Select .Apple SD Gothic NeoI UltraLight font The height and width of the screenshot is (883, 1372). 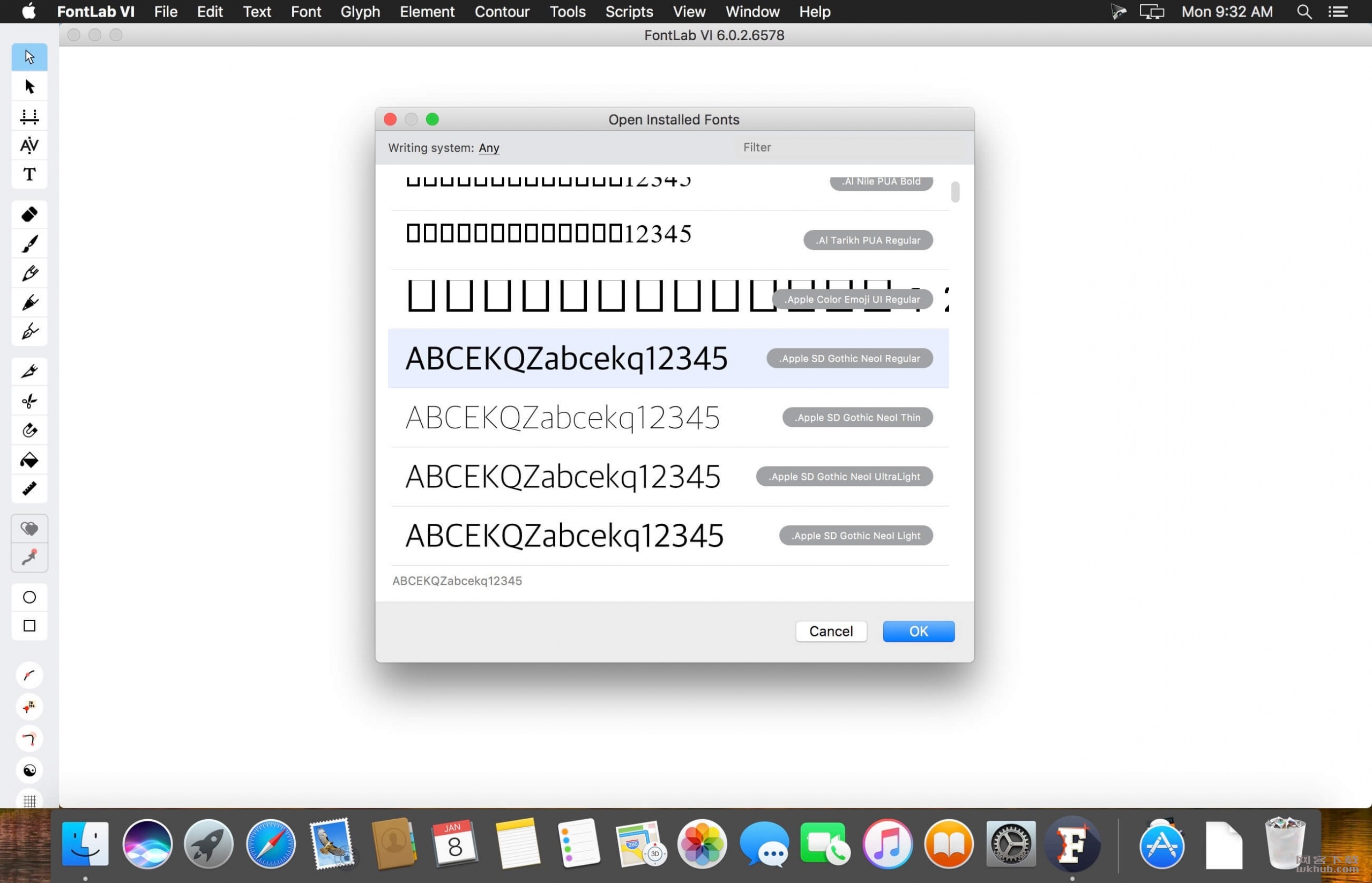click(669, 477)
